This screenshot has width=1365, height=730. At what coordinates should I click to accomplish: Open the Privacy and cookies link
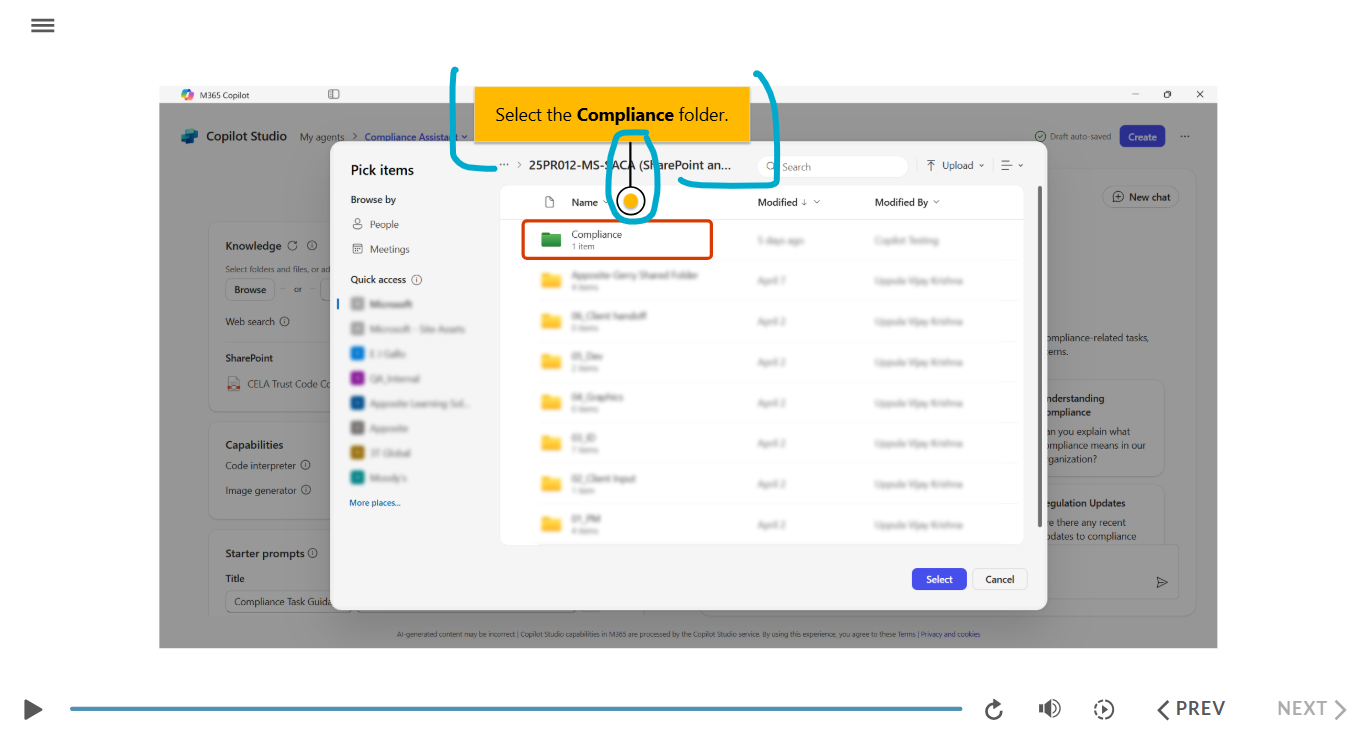950,634
